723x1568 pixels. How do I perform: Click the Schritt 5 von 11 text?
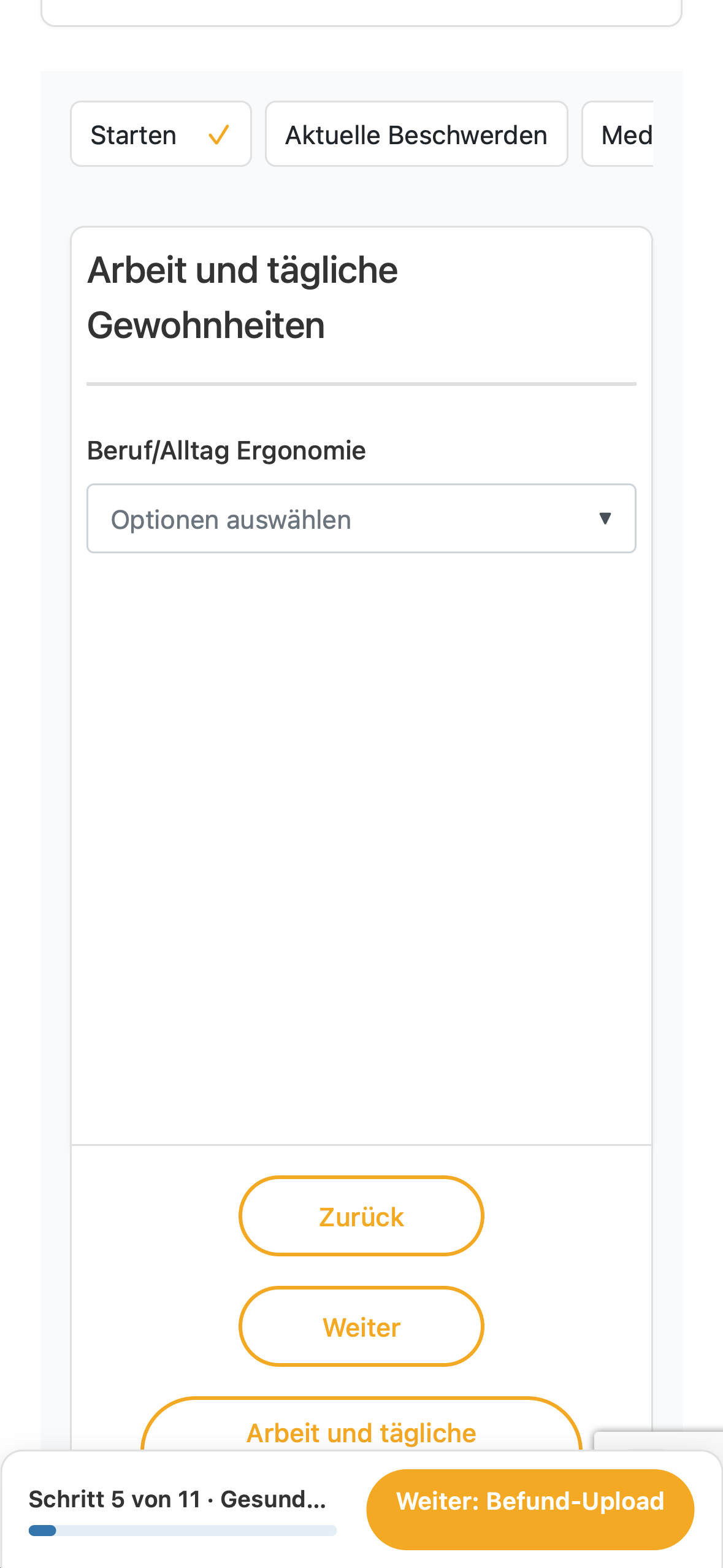point(115,1499)
